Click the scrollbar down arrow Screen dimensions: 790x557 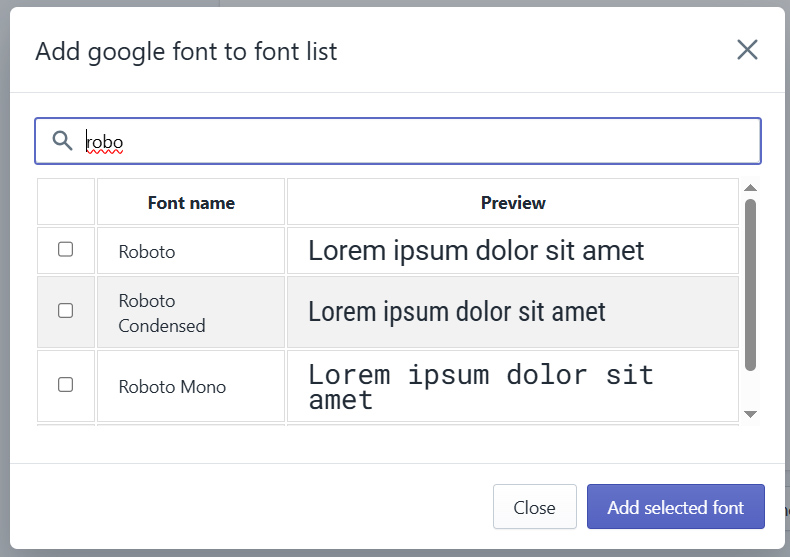pos(750,414)
